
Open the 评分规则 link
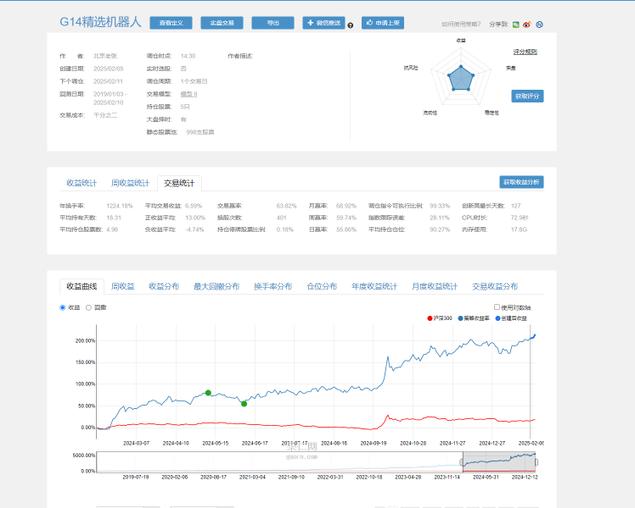[525, 51]
